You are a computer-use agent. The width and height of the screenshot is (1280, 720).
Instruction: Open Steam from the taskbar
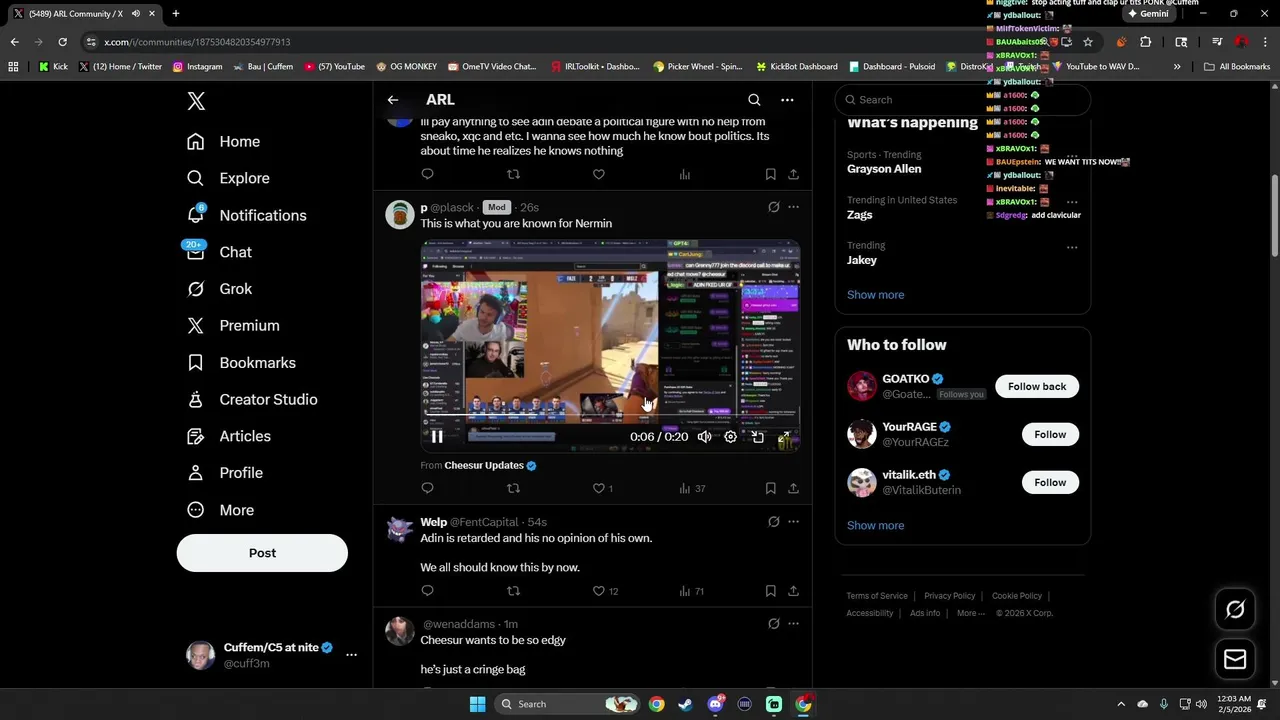[x=685, y=704]
